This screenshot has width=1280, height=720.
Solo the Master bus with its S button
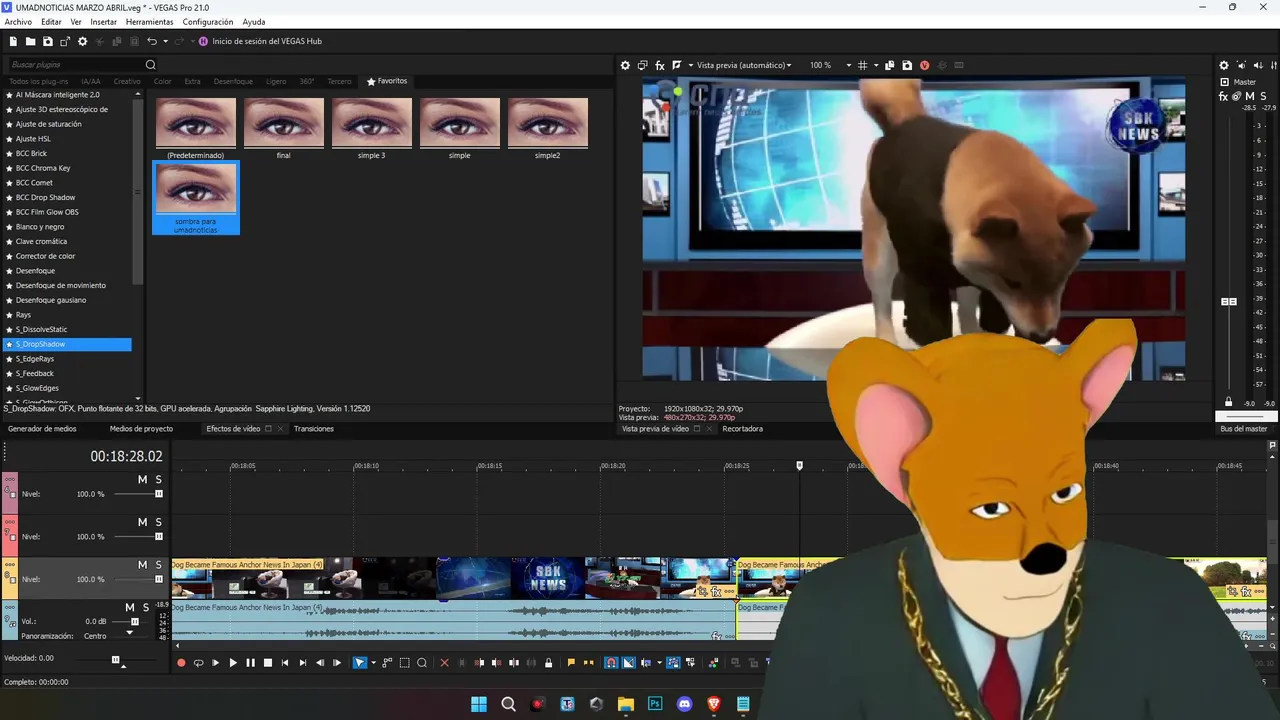pos(1264,96)
